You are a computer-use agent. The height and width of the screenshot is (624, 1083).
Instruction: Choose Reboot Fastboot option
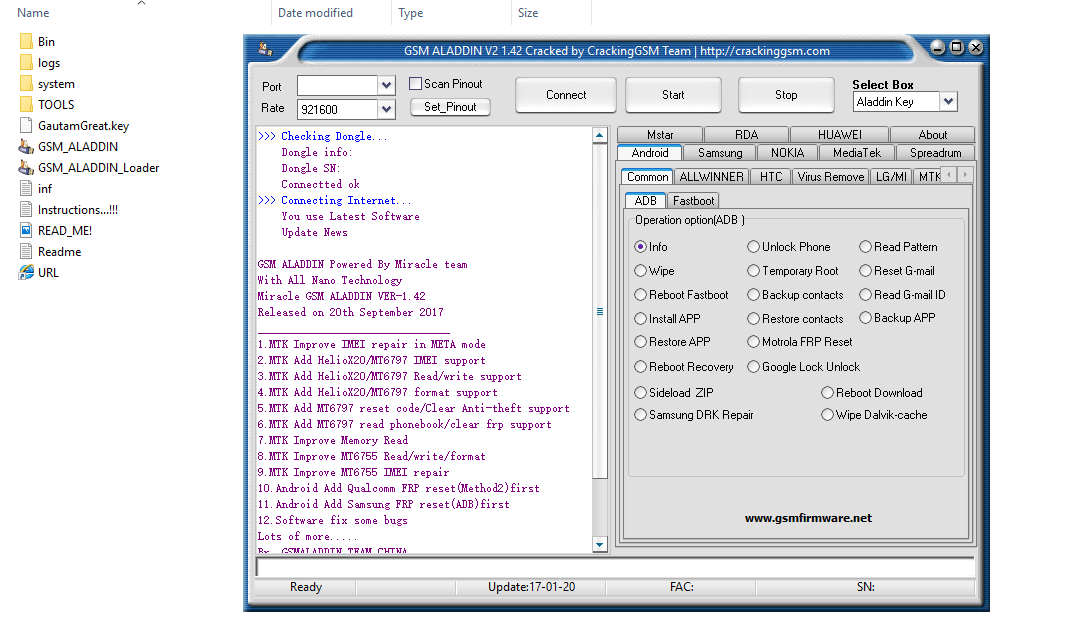[640, 294]
